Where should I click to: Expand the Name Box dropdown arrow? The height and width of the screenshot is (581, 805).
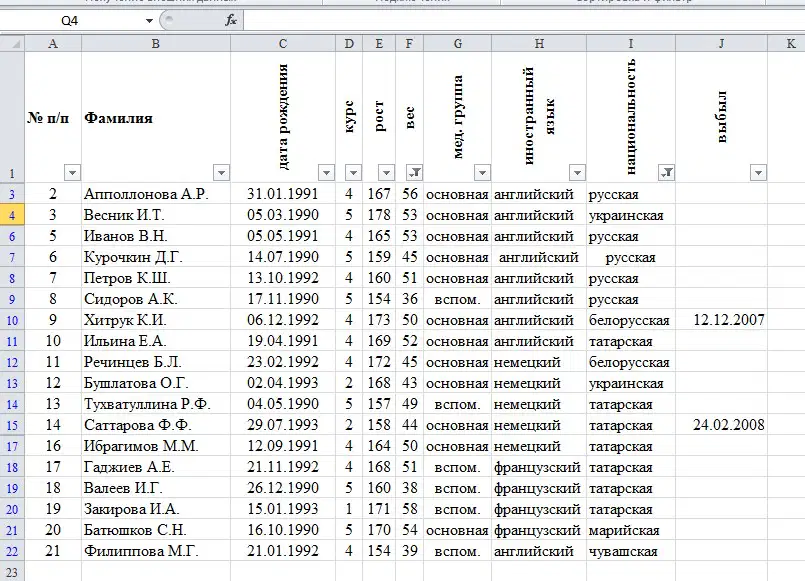tap(149, 21)
